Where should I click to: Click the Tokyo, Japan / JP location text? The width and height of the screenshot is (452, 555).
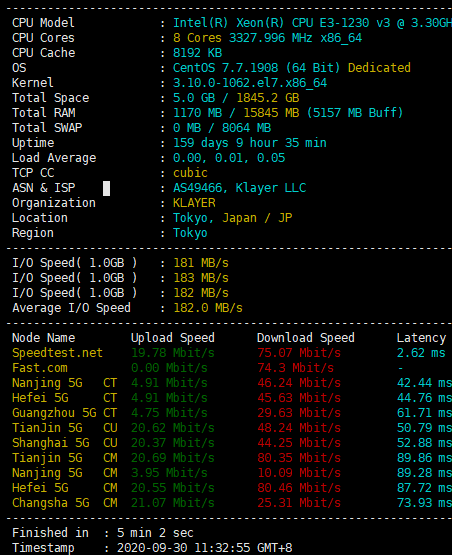click(233, 218)
